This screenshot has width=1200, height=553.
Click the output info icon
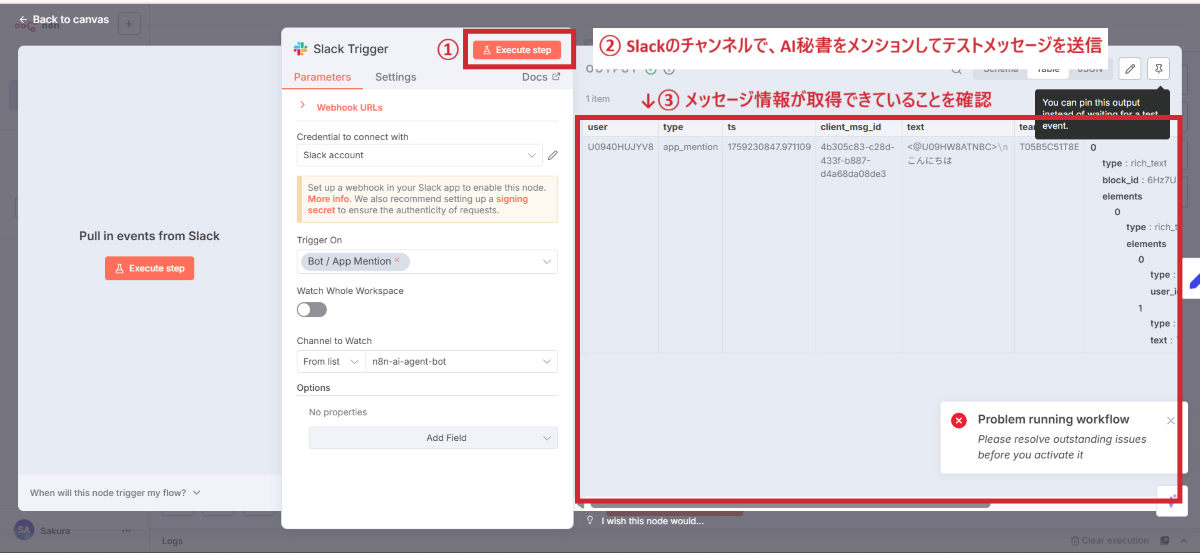coord(669,69)
